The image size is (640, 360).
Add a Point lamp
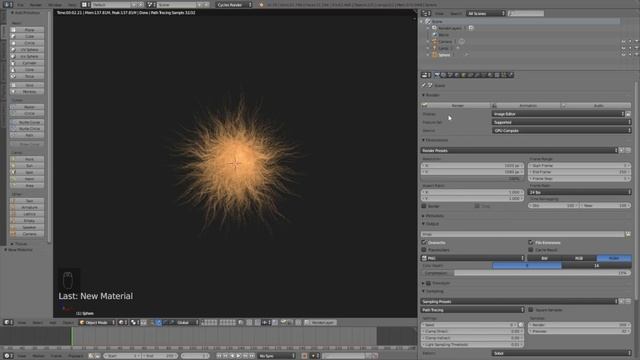click(x=27, y=159)
